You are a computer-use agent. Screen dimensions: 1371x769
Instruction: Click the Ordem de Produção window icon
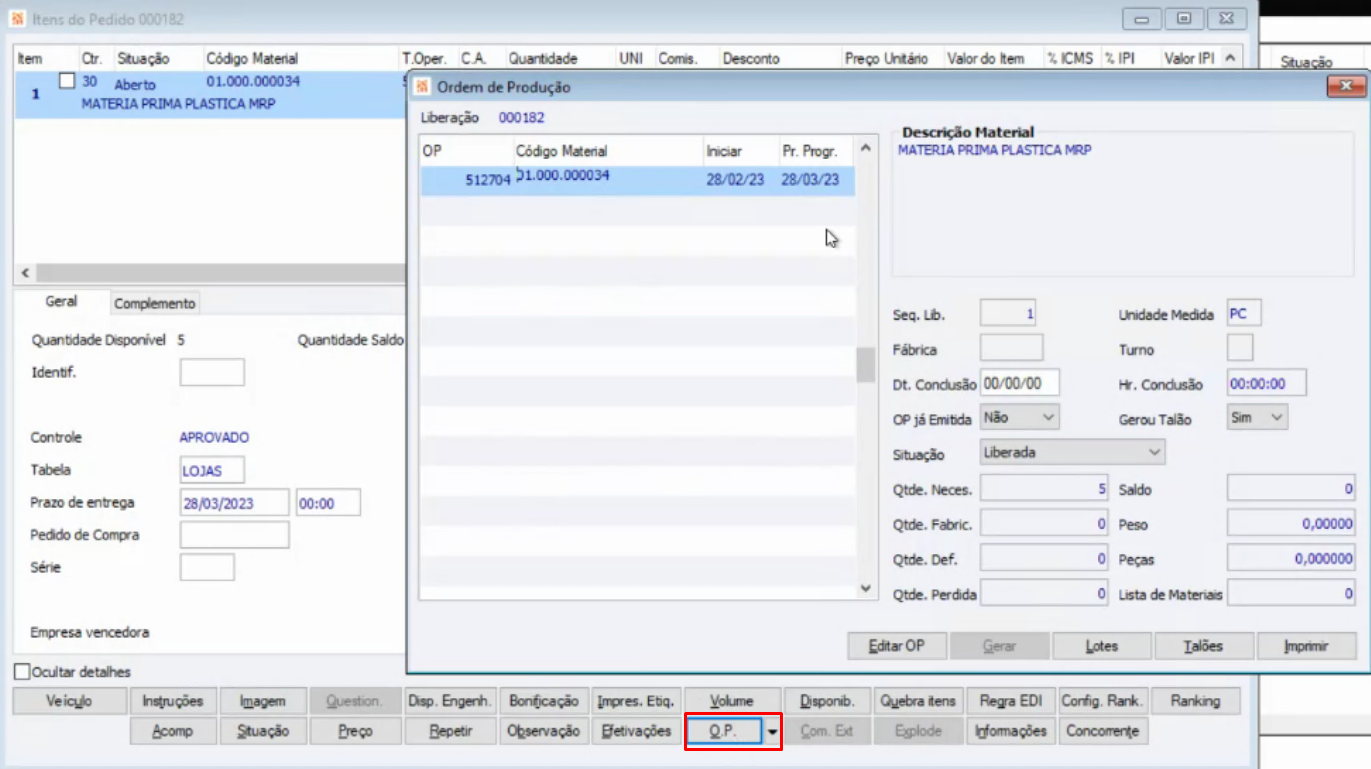click(x=422, y=87)
